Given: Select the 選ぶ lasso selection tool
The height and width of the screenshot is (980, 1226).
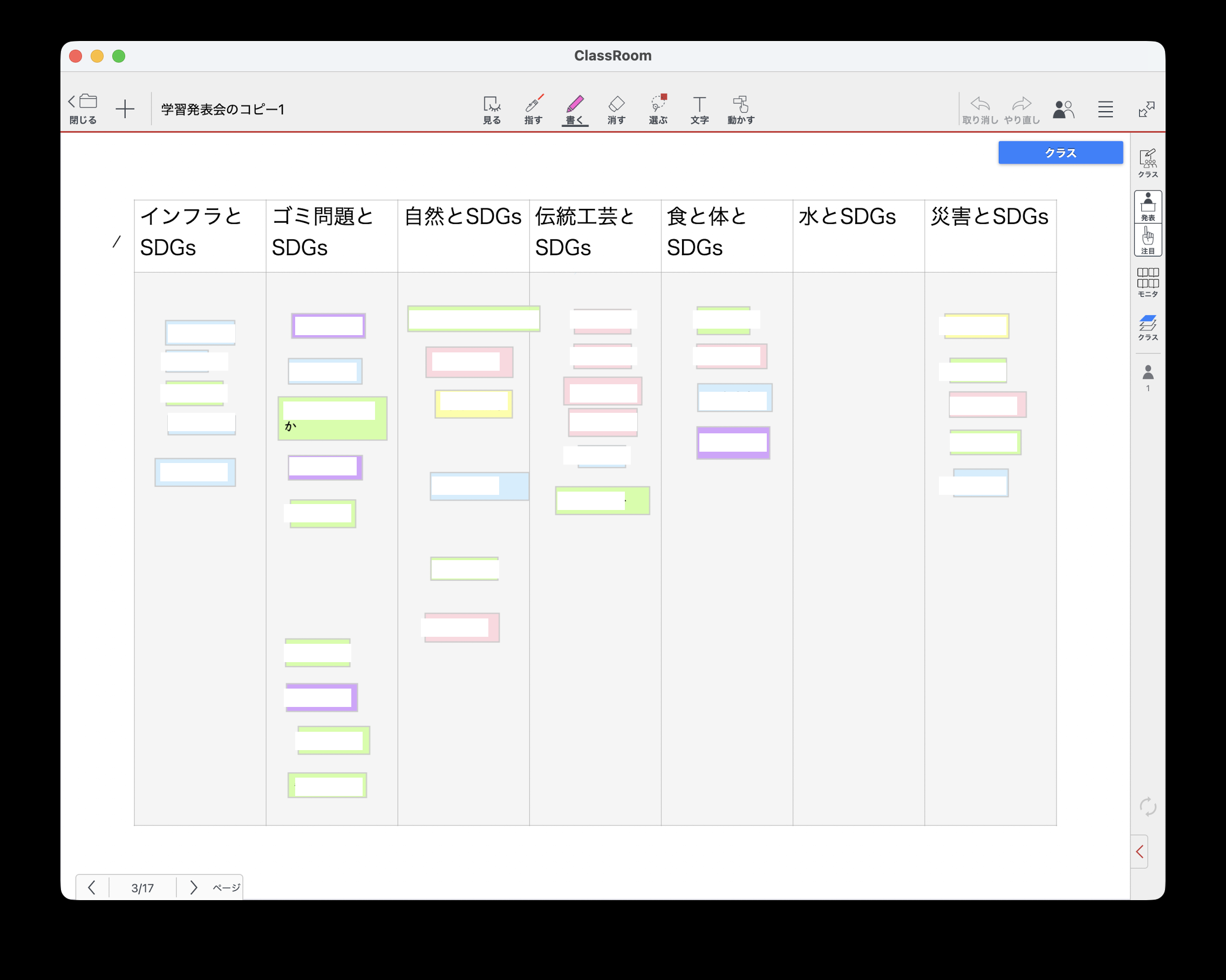Looking at the screenshot, I should 658,109.
